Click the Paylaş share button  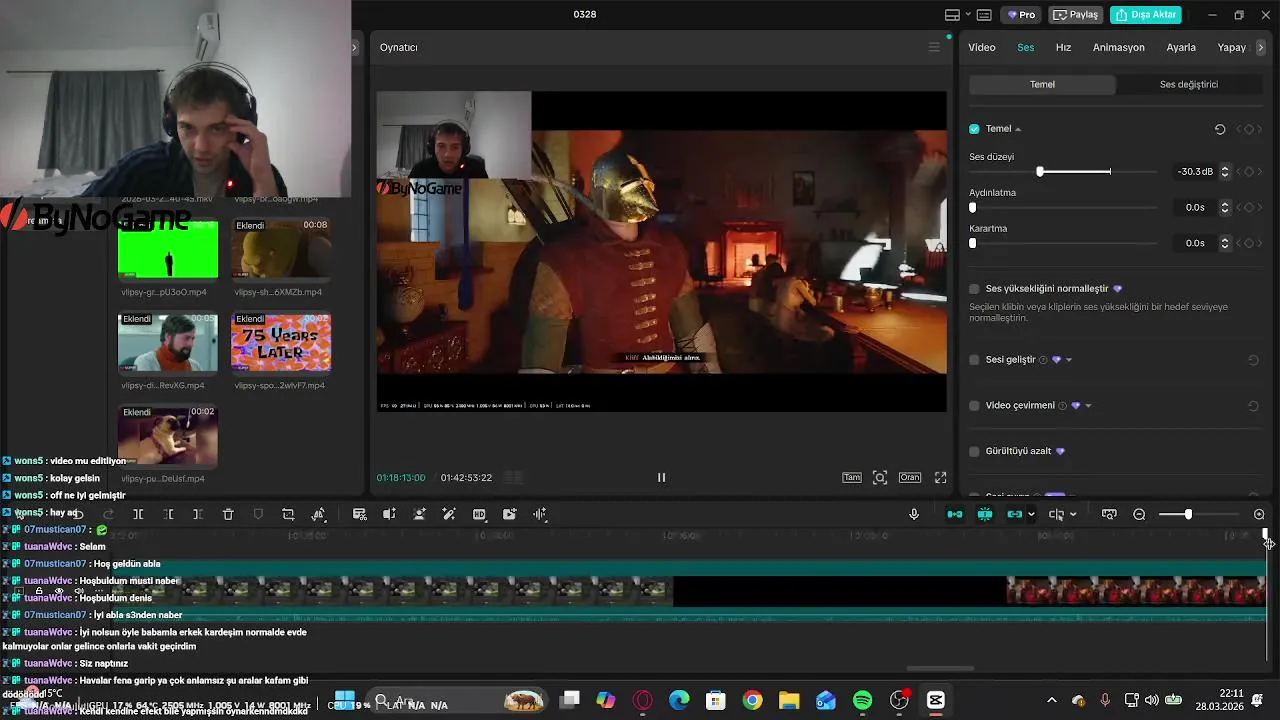coord(1076,15)
